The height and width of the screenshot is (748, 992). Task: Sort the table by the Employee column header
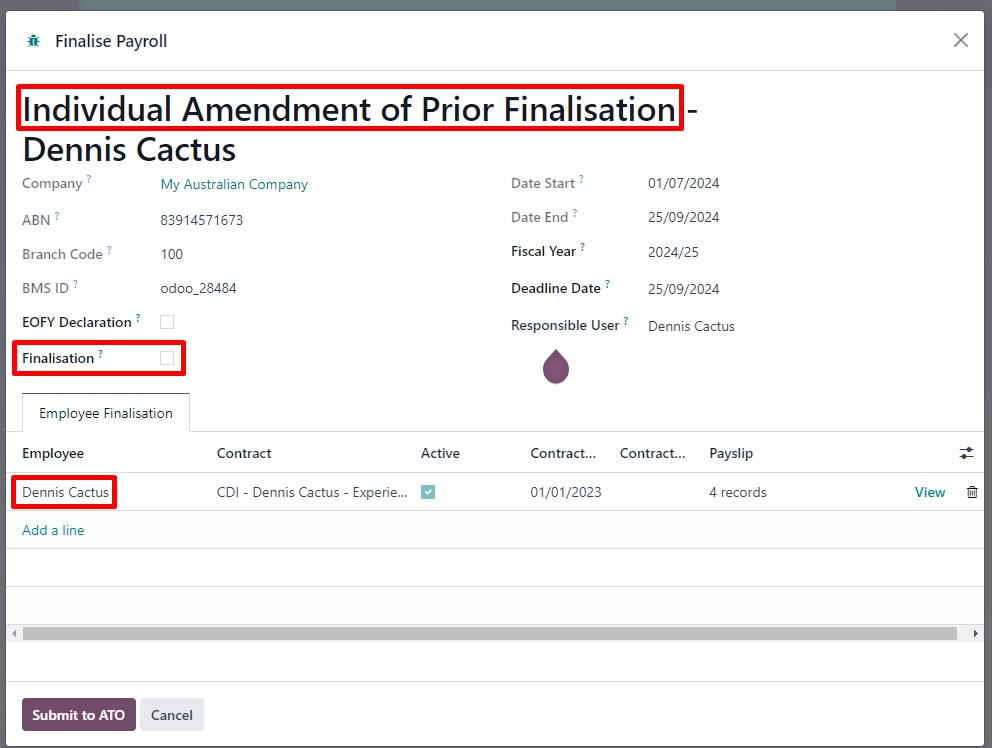click(x=53, y=453)
